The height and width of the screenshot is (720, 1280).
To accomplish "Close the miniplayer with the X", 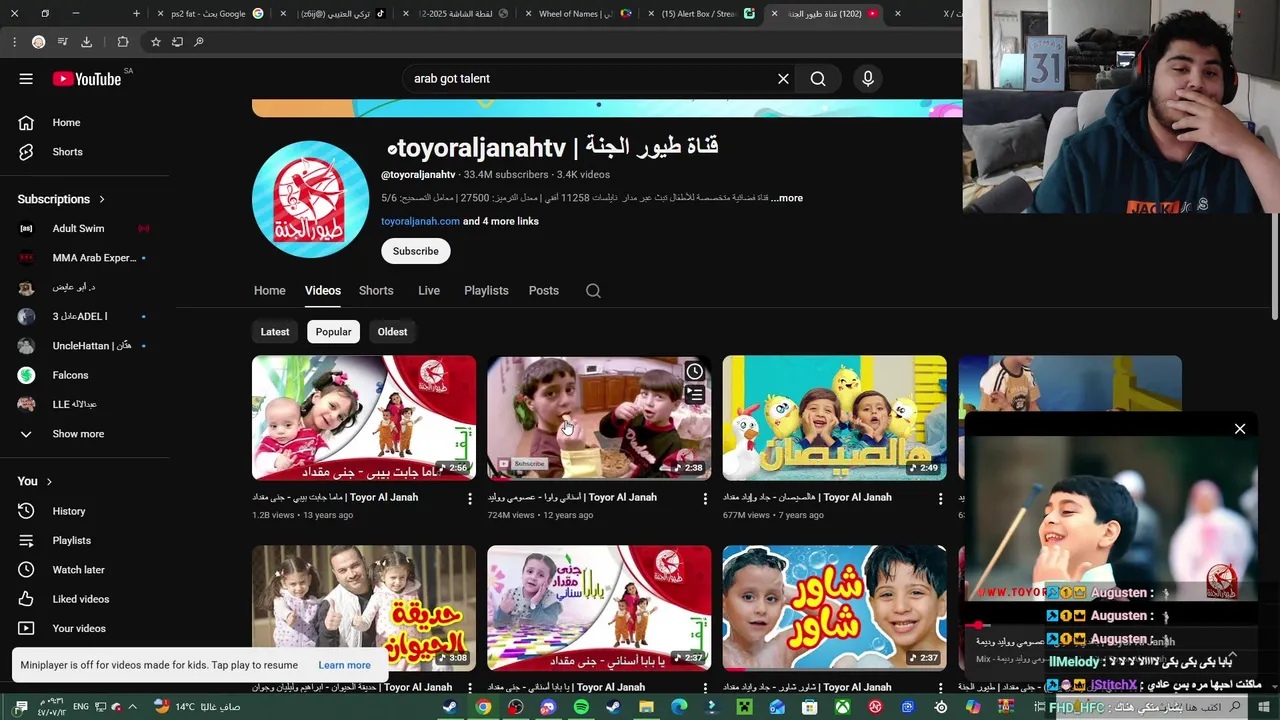I will (1240, 429).
